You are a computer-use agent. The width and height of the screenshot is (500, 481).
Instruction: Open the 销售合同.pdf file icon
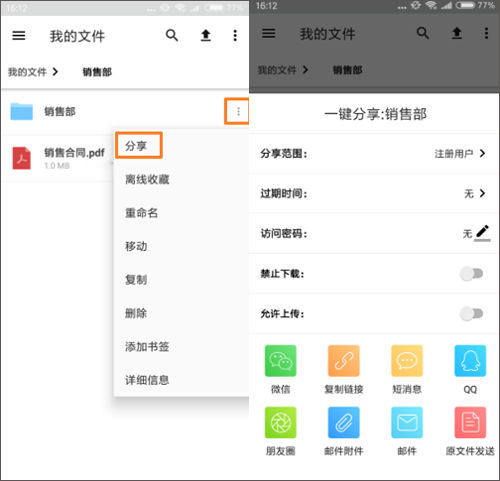[x=22, y=158]
